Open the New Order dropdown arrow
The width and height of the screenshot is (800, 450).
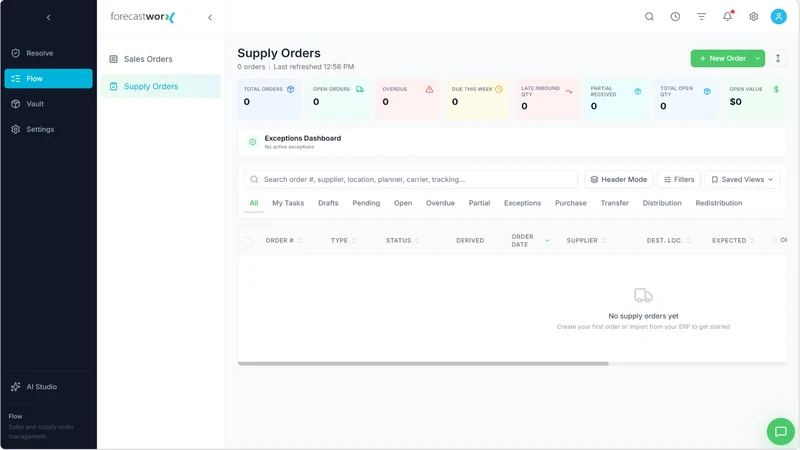[x=758, y=58]
